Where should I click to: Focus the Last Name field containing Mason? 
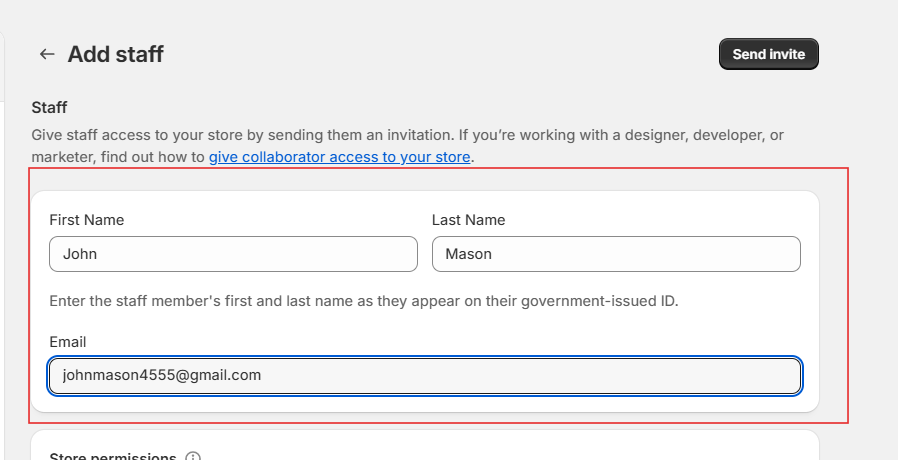coord(616,254)
